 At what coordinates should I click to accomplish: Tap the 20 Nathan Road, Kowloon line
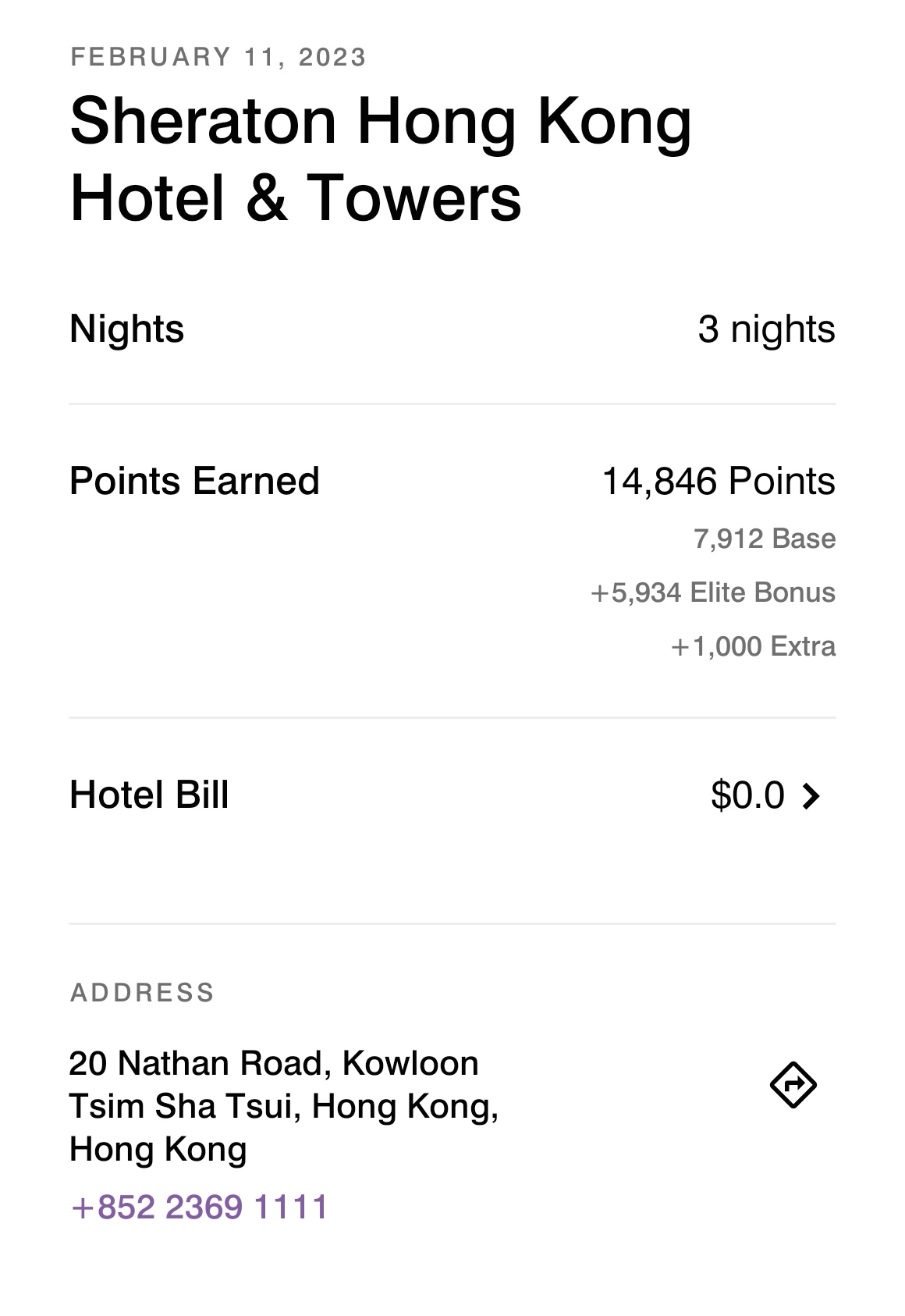point(274,1063)
